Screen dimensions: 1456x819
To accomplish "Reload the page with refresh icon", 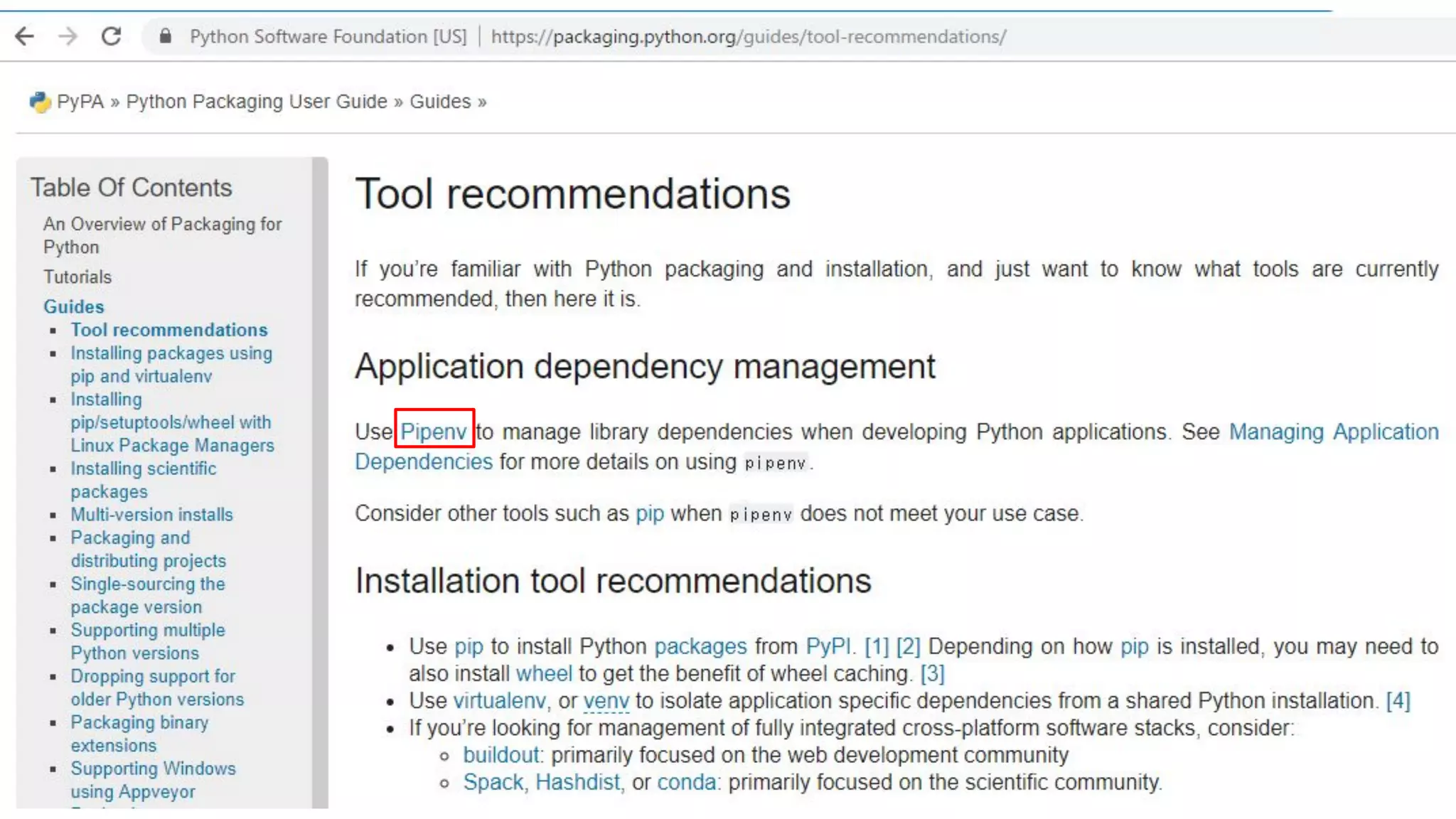I will pos(112,36).
